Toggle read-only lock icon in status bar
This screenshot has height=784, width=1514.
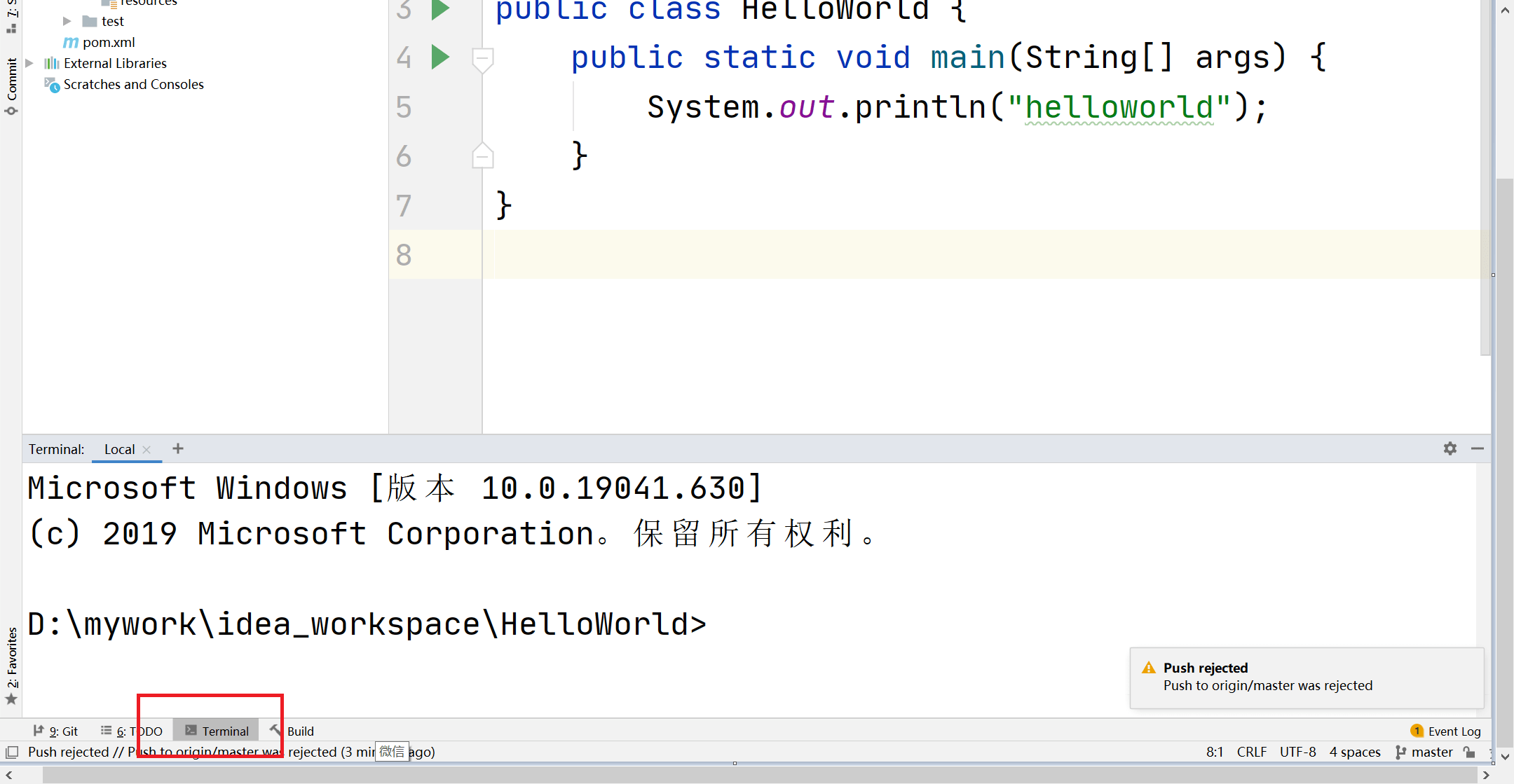point(1470,752)
